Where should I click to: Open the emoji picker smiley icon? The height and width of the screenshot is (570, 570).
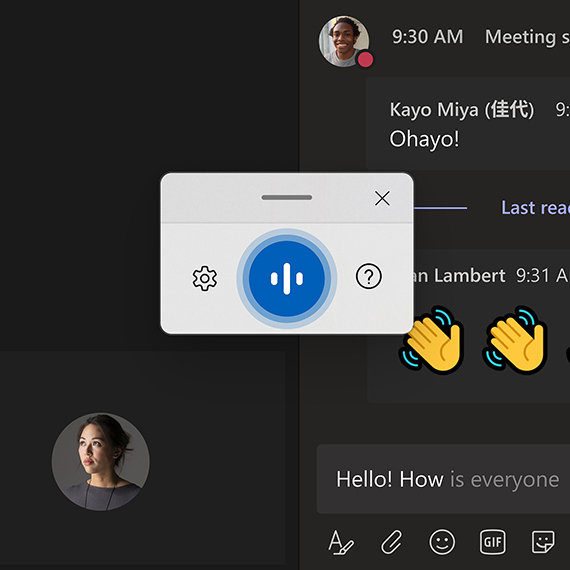tap(442, 542)
